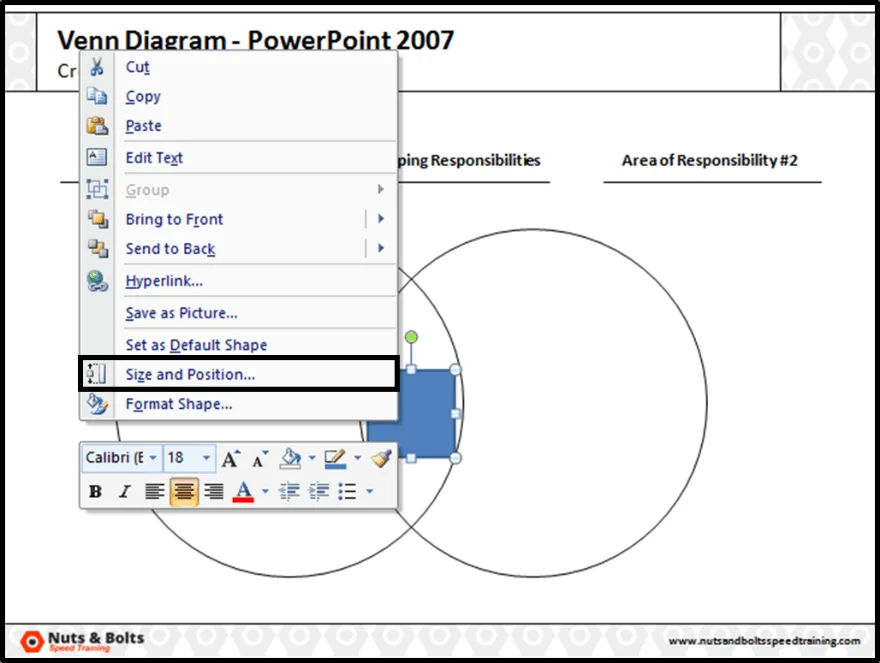Click the Send to Back icon
The height and width of the screenshot is (663, 880).
coord(97,248)
